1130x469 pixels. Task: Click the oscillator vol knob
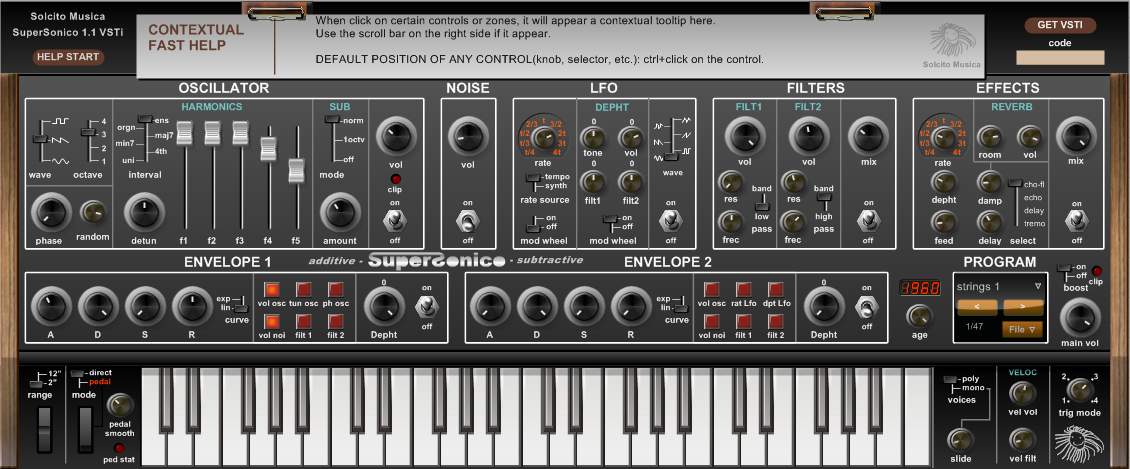(x=396, y=135)
